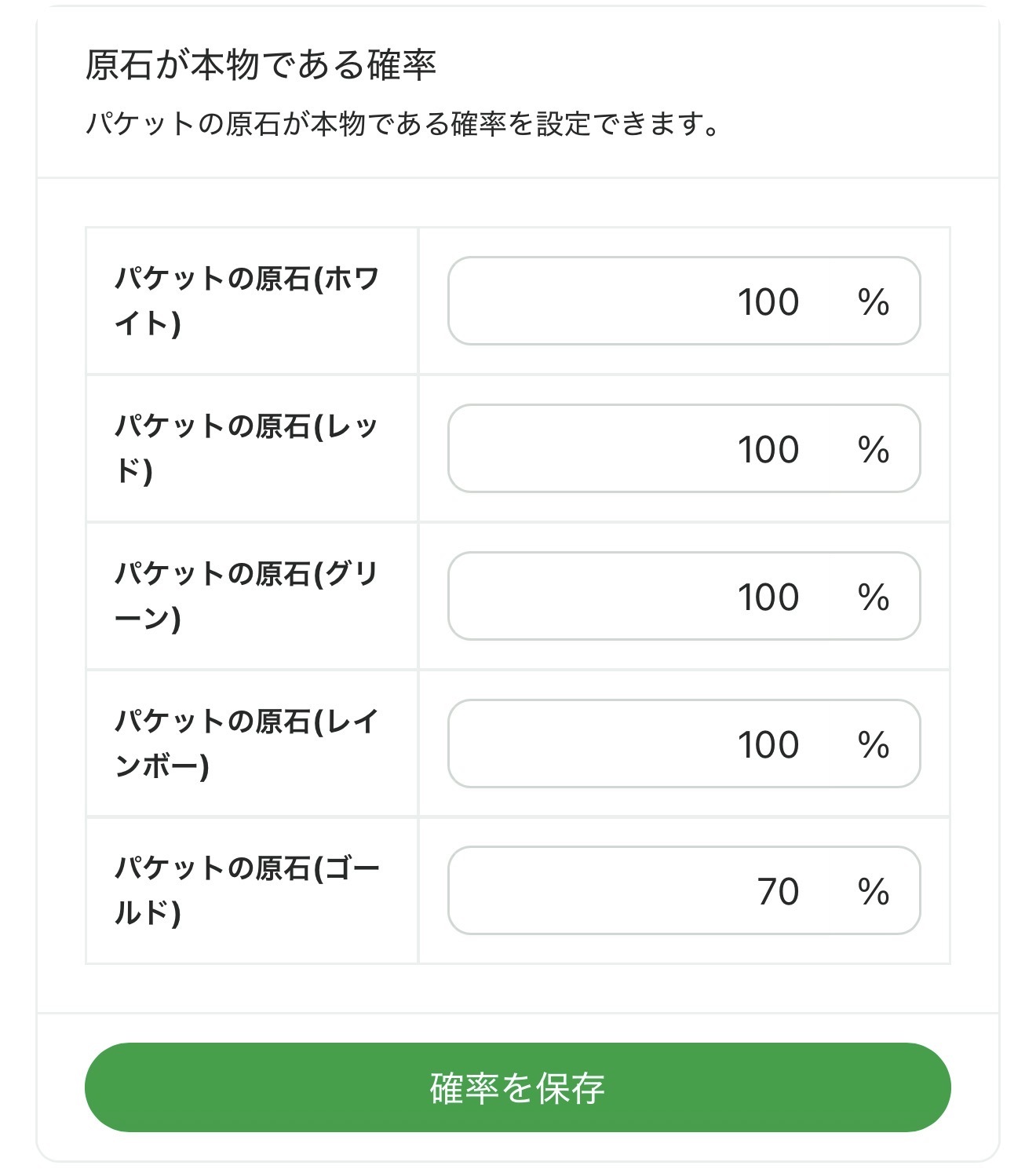Click the % sign in the Red field

pyautogui.click(x=873, y=450)
